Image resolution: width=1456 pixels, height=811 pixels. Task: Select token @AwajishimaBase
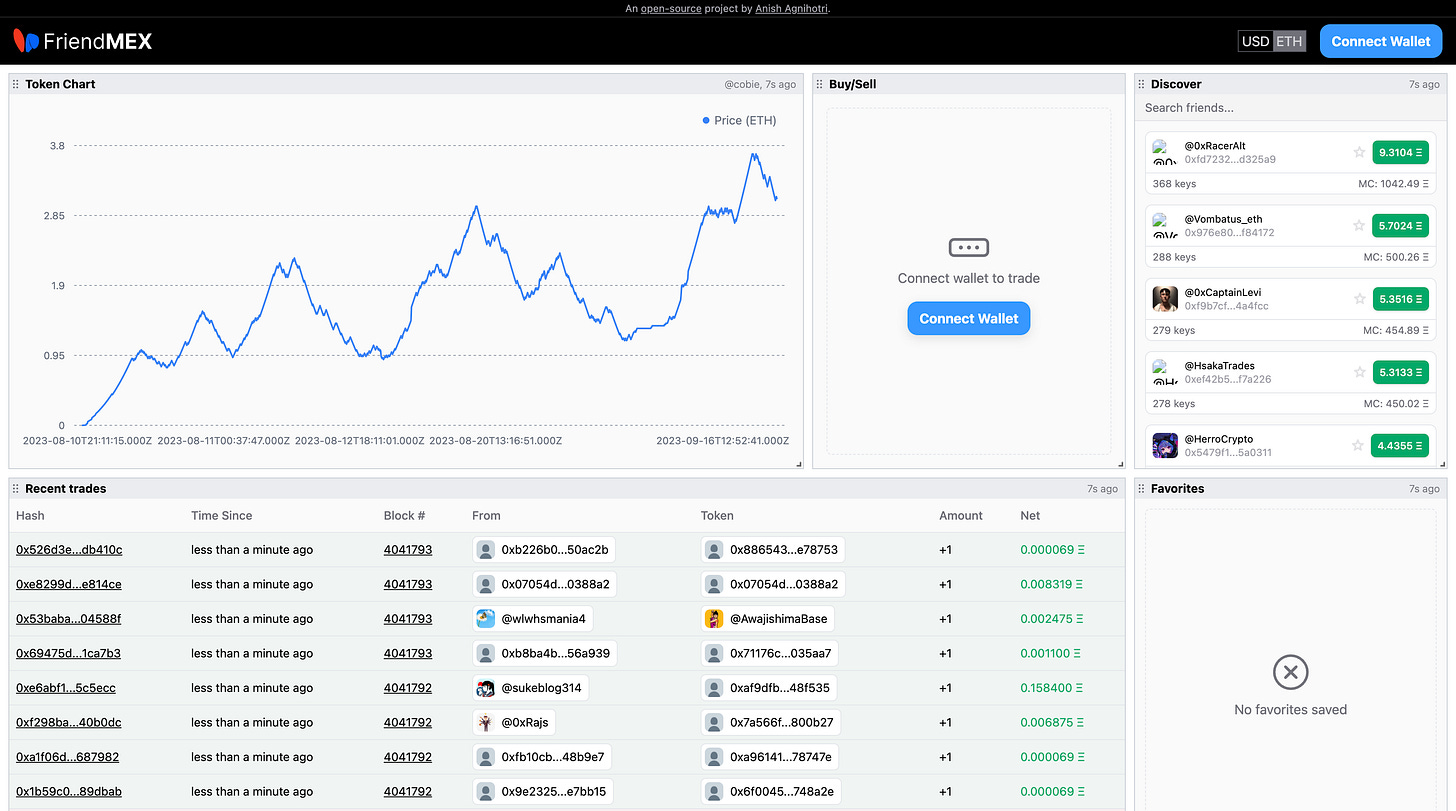click(768, 619)
